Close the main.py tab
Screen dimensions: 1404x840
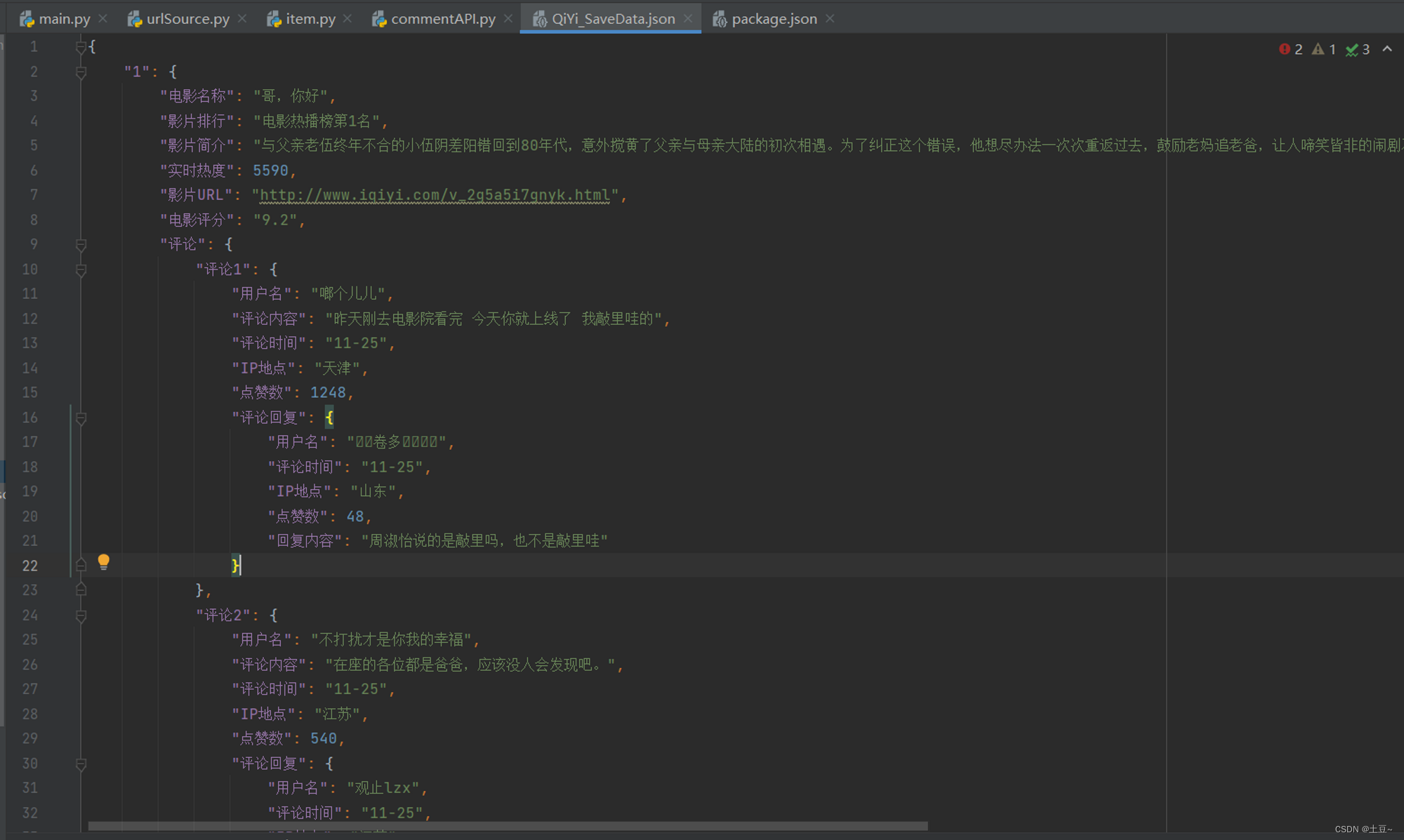103,19
